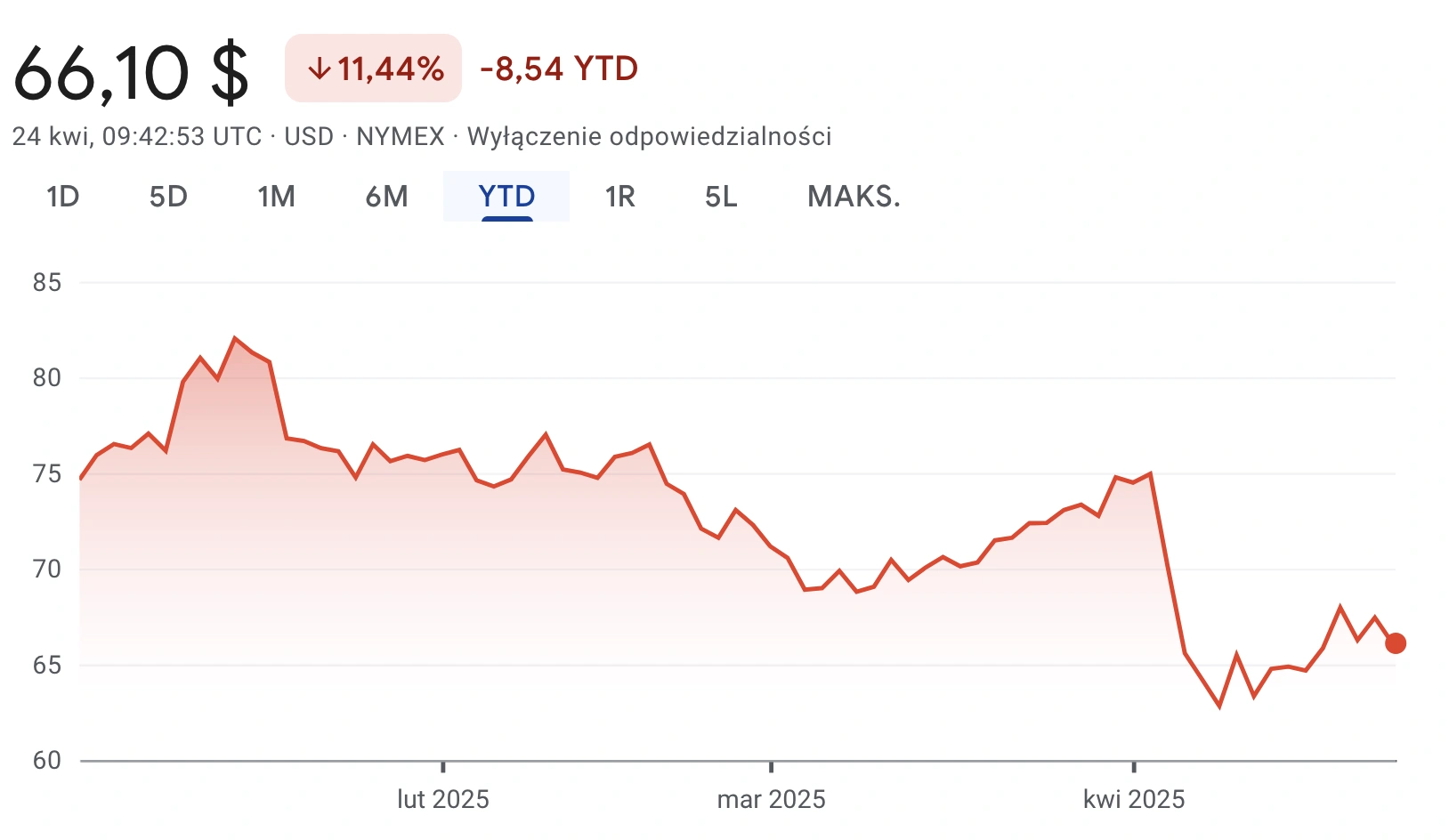
Task: Show the MAKS. full history range
Action: [854, 197]
